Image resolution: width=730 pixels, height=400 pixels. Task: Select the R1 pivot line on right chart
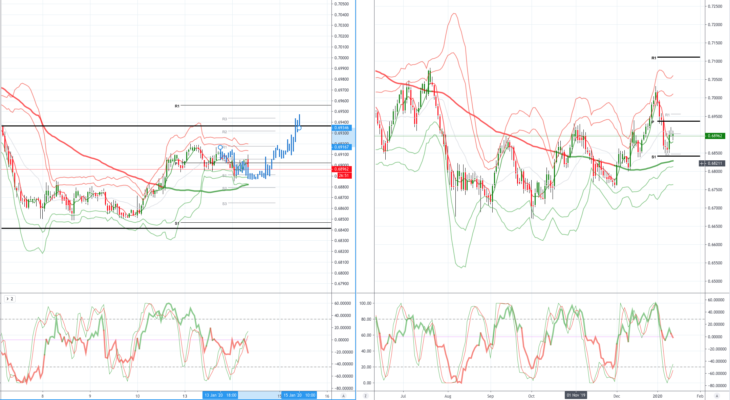[679, 57]
